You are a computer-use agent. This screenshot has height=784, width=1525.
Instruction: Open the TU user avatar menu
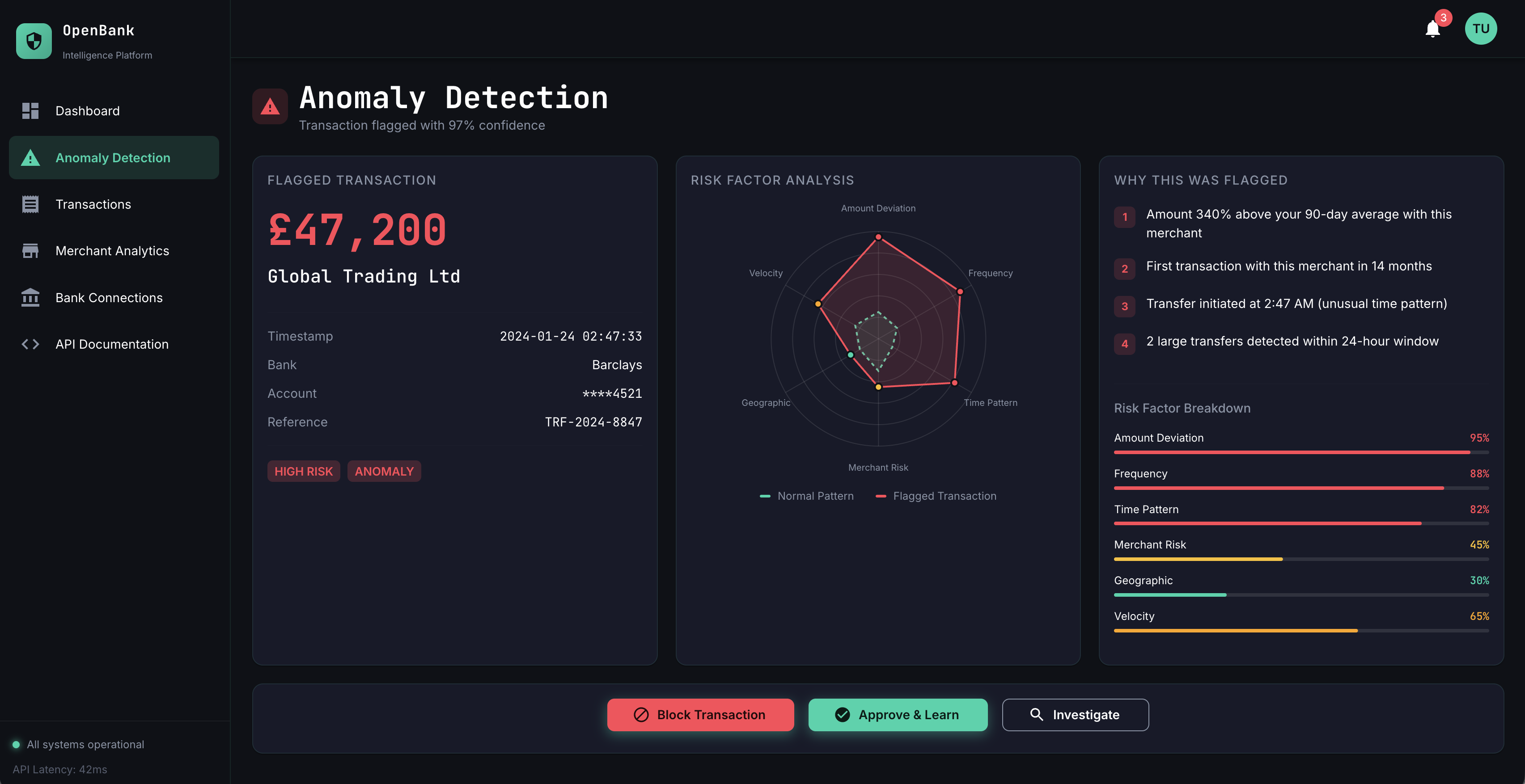point(1481,29)
